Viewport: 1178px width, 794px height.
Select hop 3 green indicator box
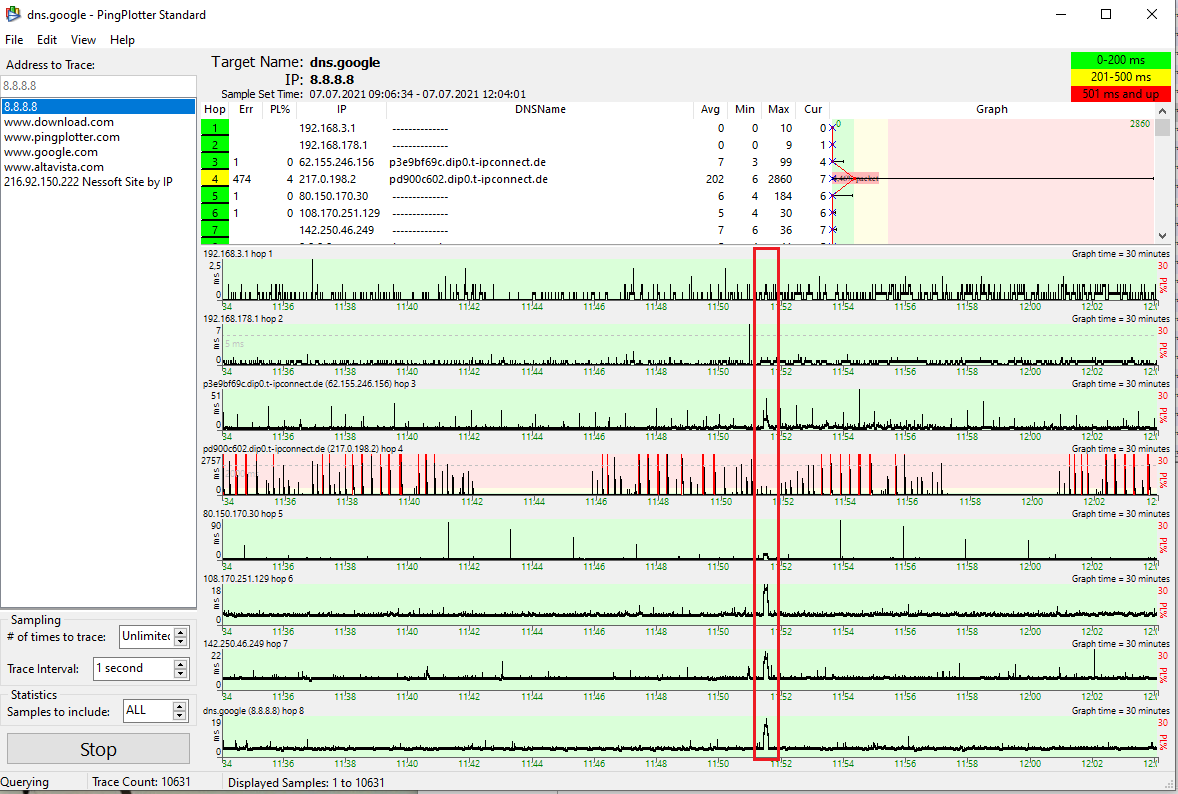tap(215, 162)
